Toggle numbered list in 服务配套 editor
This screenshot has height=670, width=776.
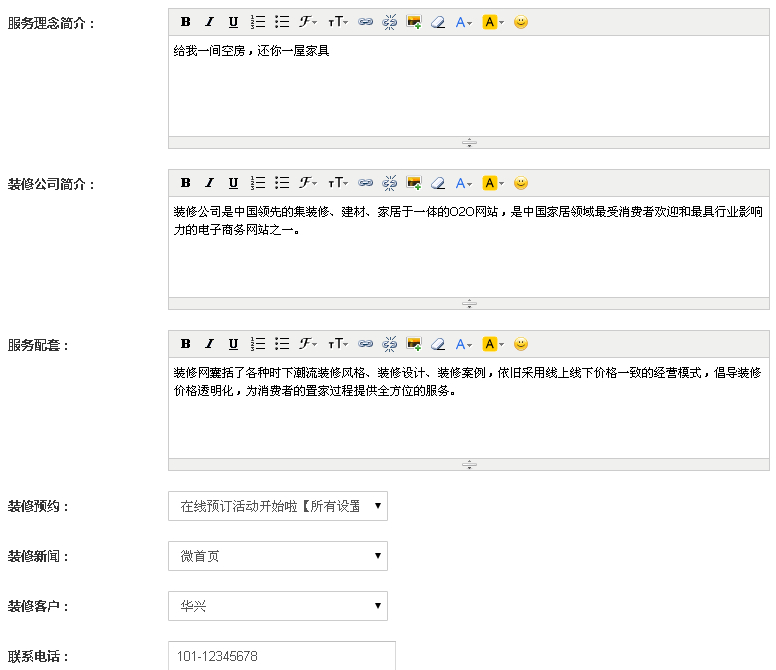coord(258,344)
